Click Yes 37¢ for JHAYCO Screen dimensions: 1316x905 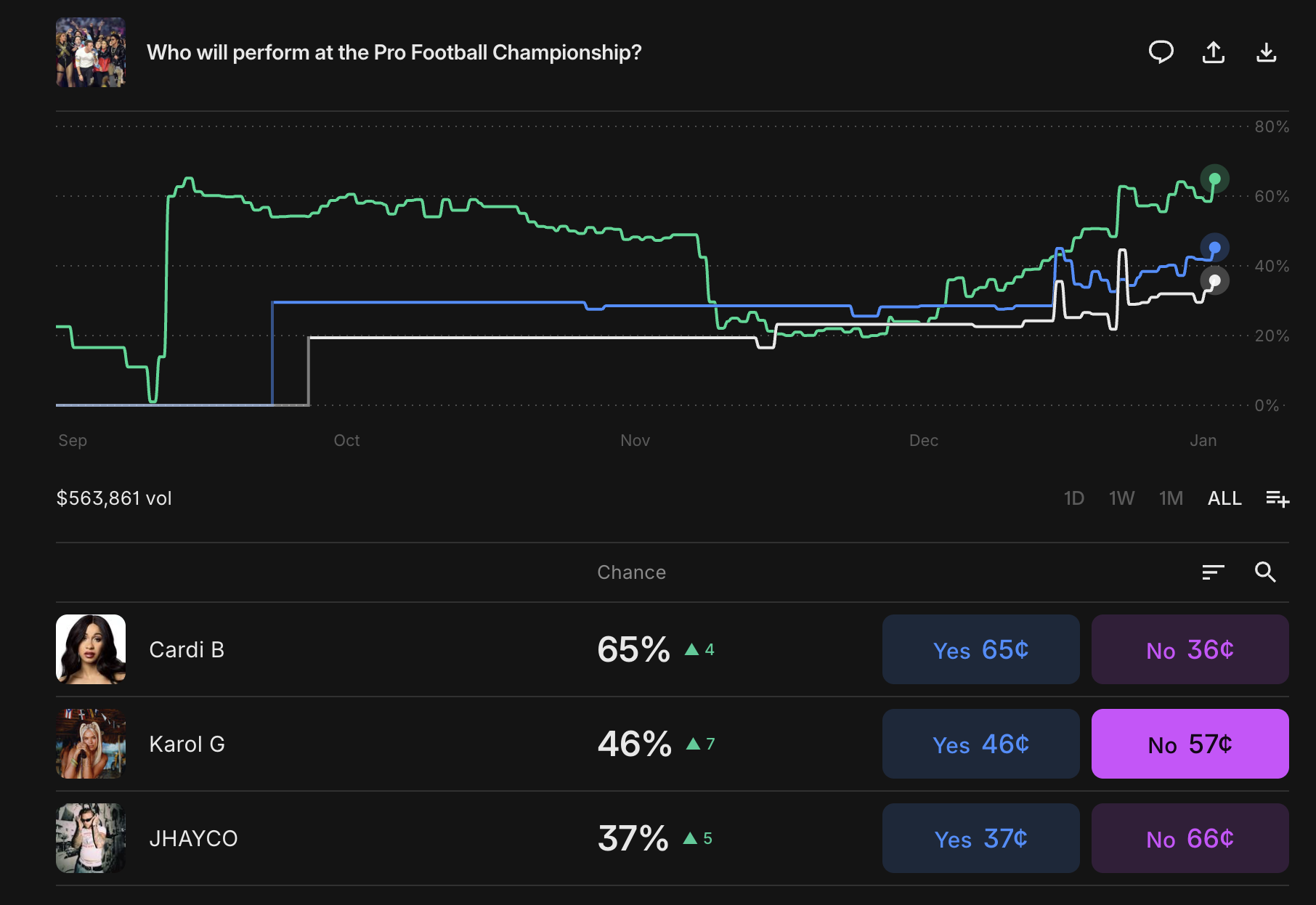(980, 838)
